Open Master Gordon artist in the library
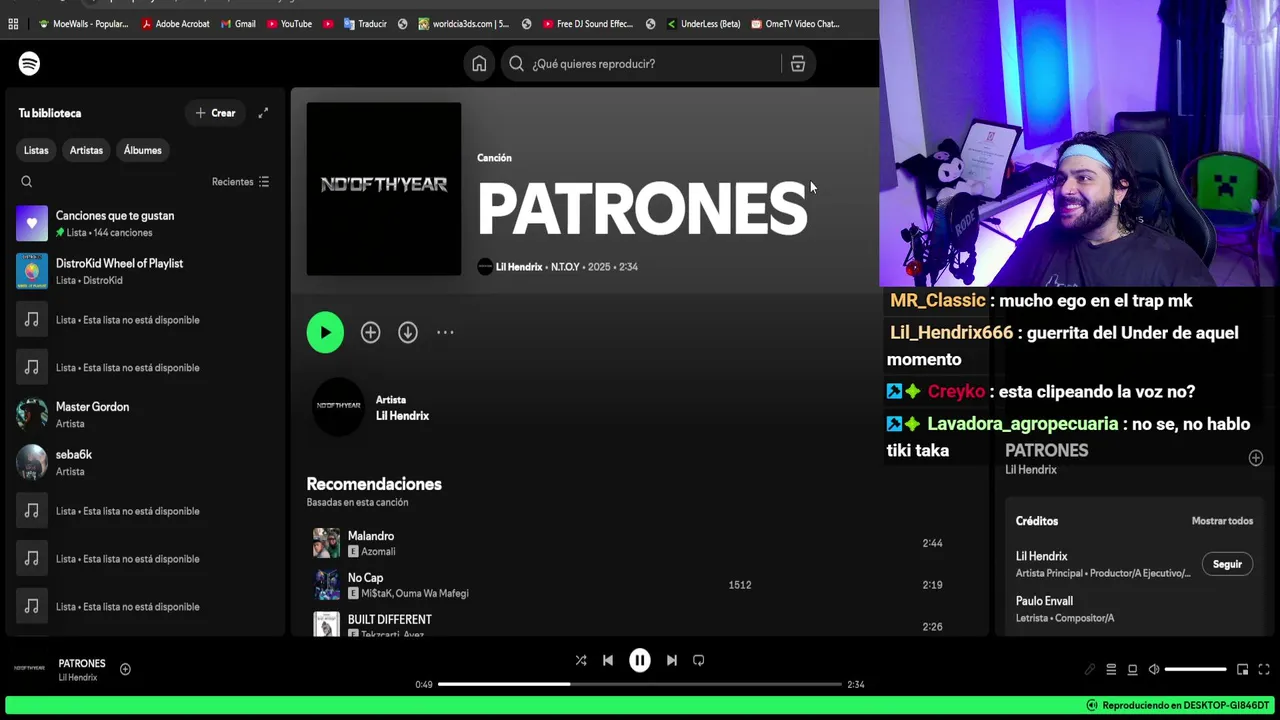Screen dimensions: 1280x720 [x=145, y=414]
